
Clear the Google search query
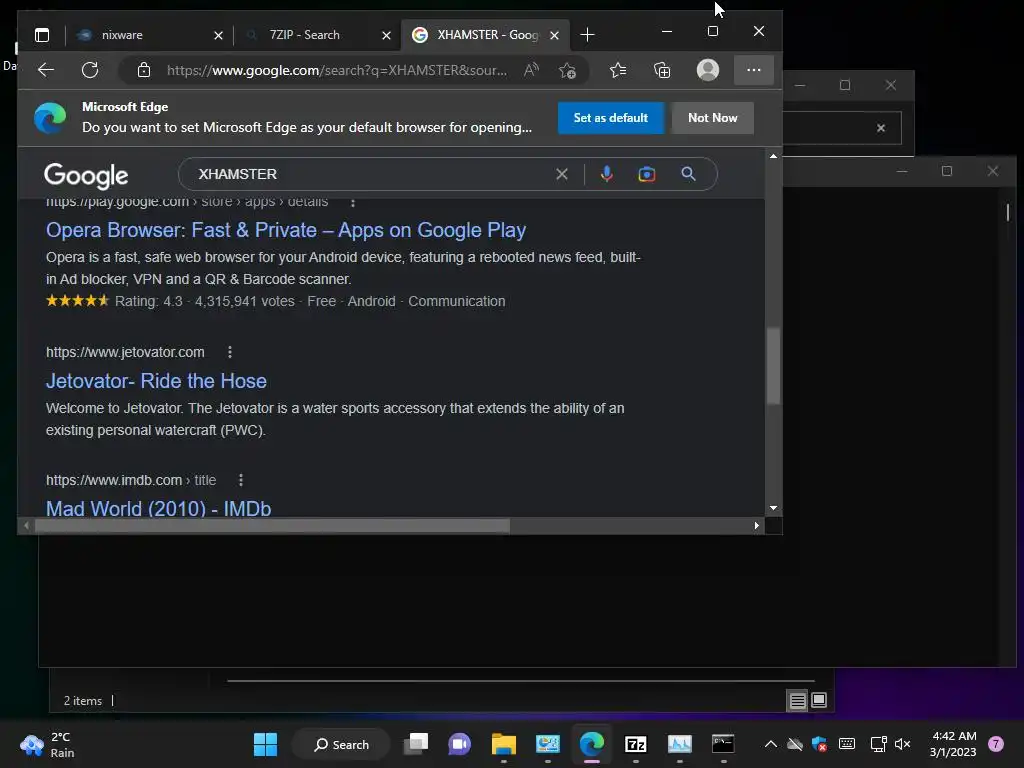coord(562,174)
